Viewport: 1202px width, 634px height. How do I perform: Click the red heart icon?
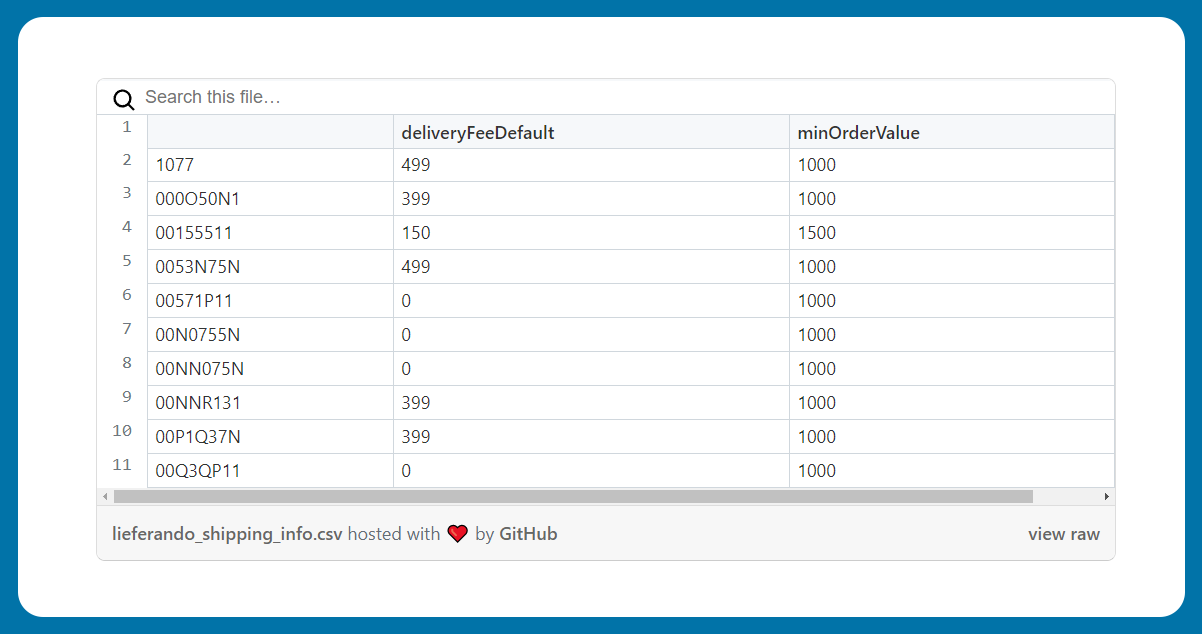(x=457, y=534)
